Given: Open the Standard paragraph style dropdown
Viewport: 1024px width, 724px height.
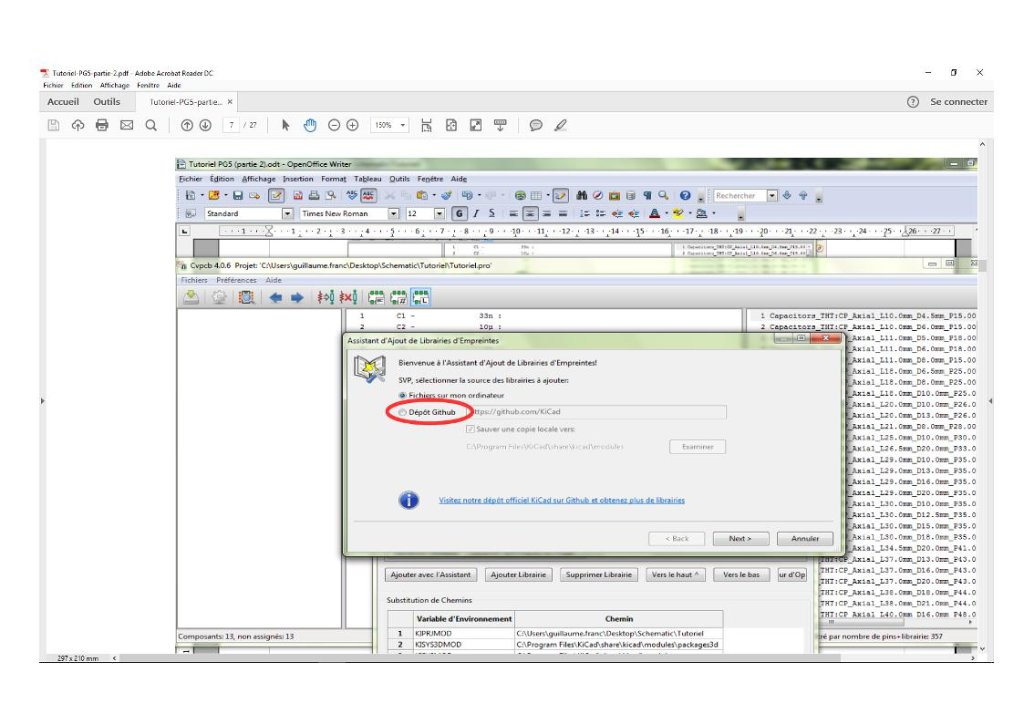Looking at the screenshot, I should [287, 213].
